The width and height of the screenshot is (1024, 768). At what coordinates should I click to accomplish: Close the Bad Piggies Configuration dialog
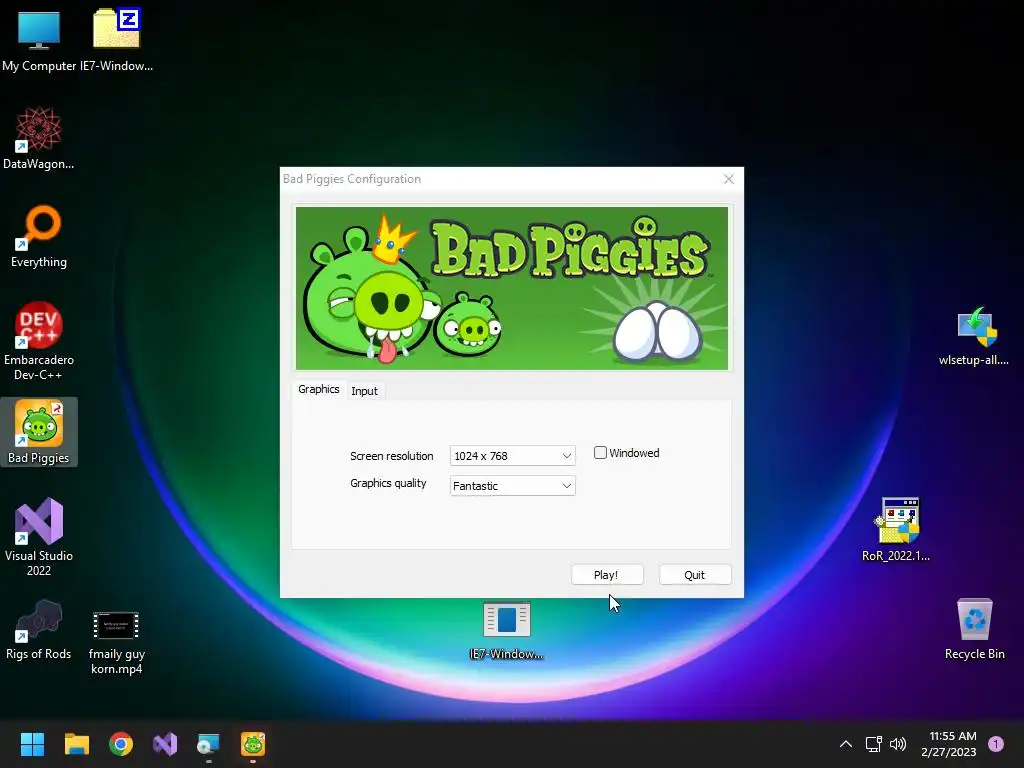coord(729,179)
